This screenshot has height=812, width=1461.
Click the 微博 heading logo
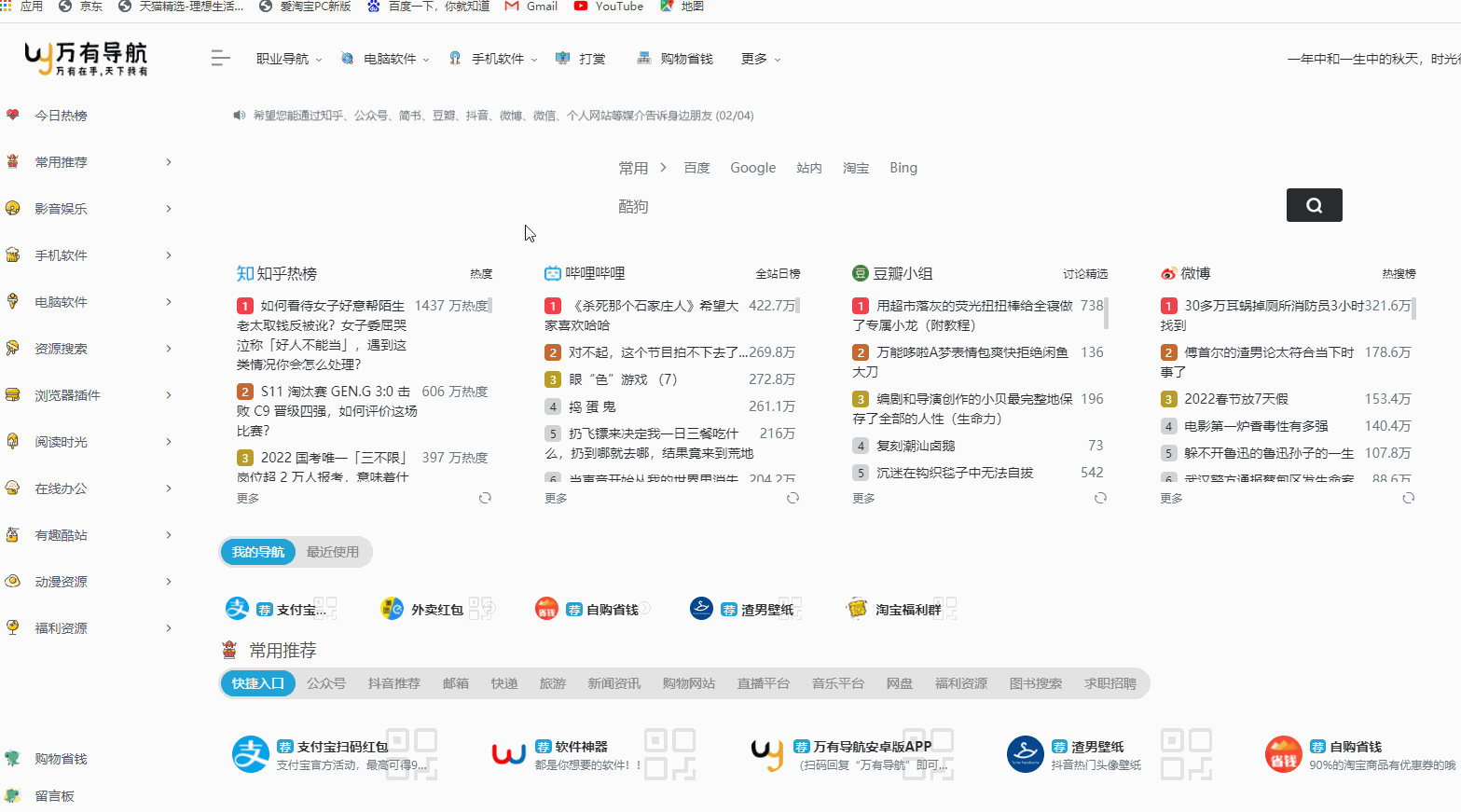[x=1168, y=273]
